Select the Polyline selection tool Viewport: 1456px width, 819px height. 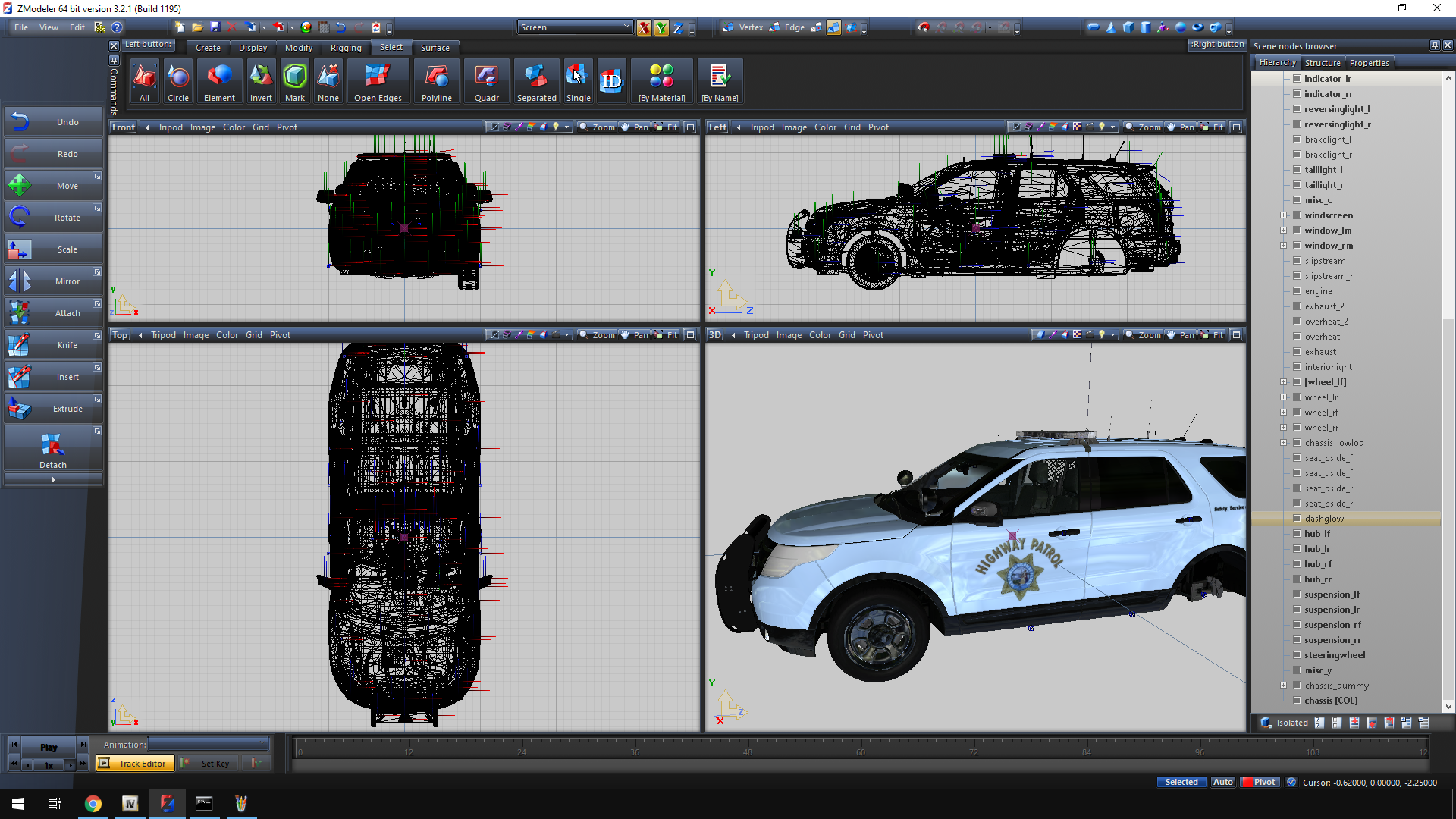tap(437, 82)
